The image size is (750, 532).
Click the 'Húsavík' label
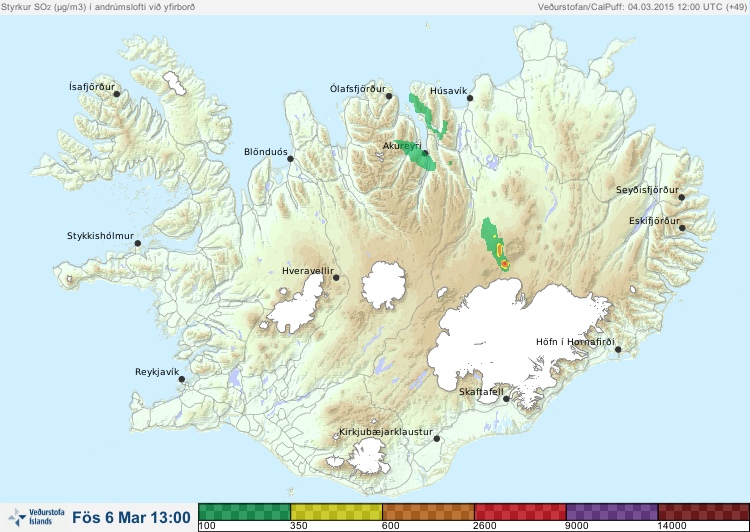(448, 91)
